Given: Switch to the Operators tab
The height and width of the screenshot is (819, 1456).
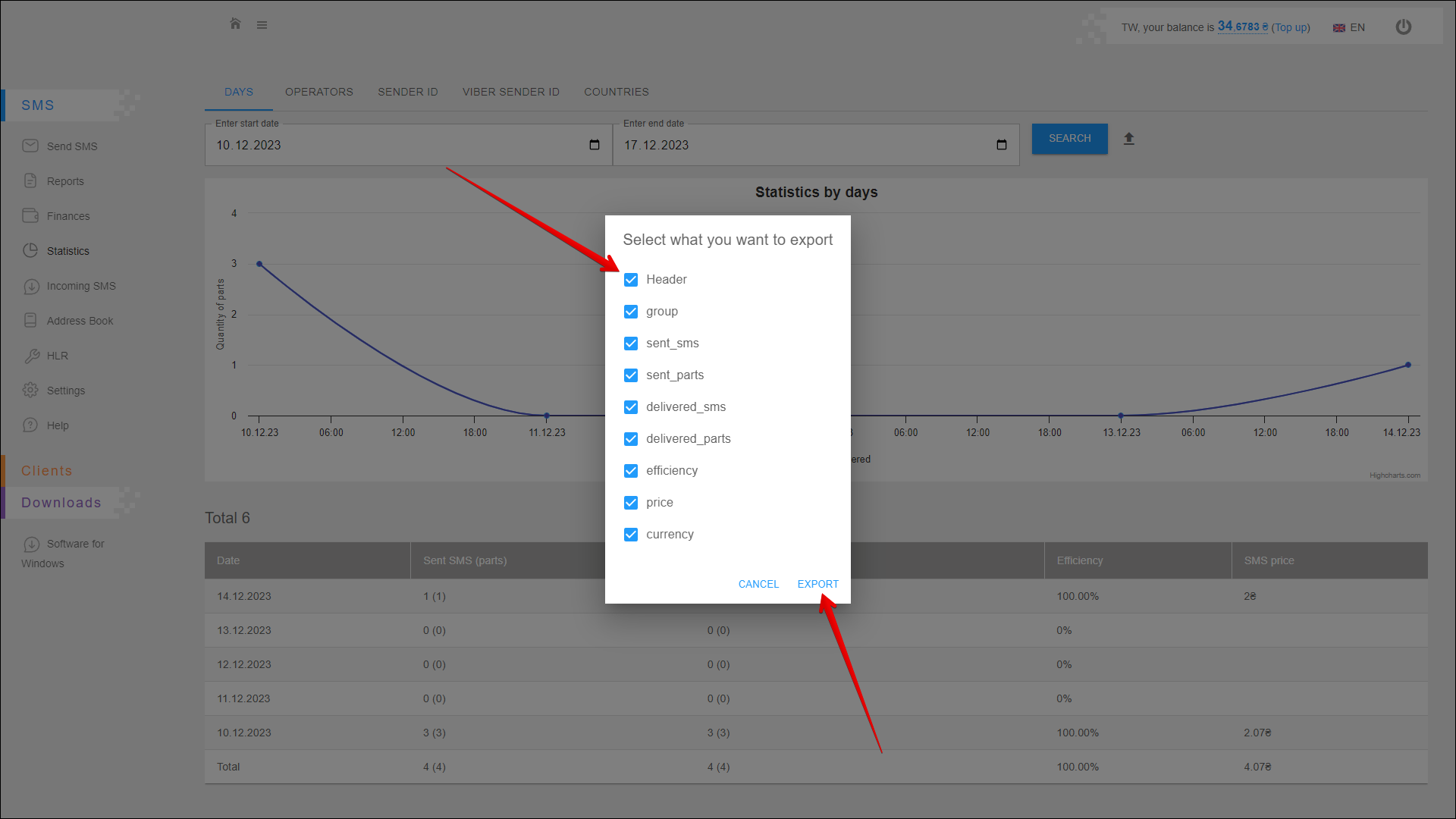Looking at the screenshot, I should coord(318,92).
